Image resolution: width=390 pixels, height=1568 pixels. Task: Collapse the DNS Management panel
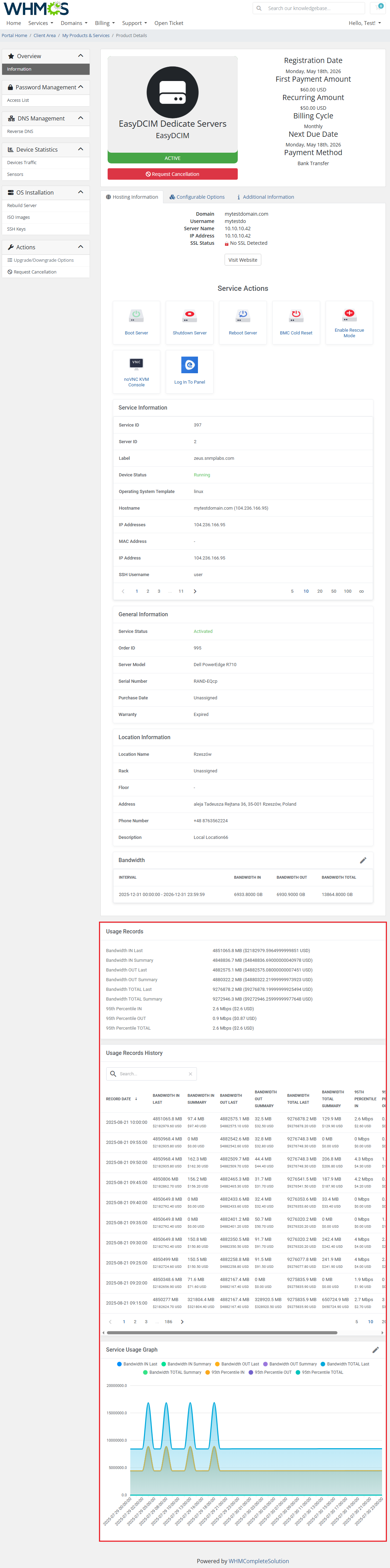tap(80, 118)
